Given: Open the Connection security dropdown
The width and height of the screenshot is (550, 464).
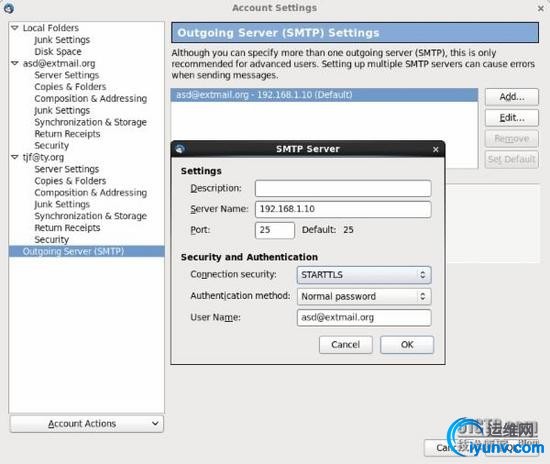Looking at the screenshot, I should (364, 275).
